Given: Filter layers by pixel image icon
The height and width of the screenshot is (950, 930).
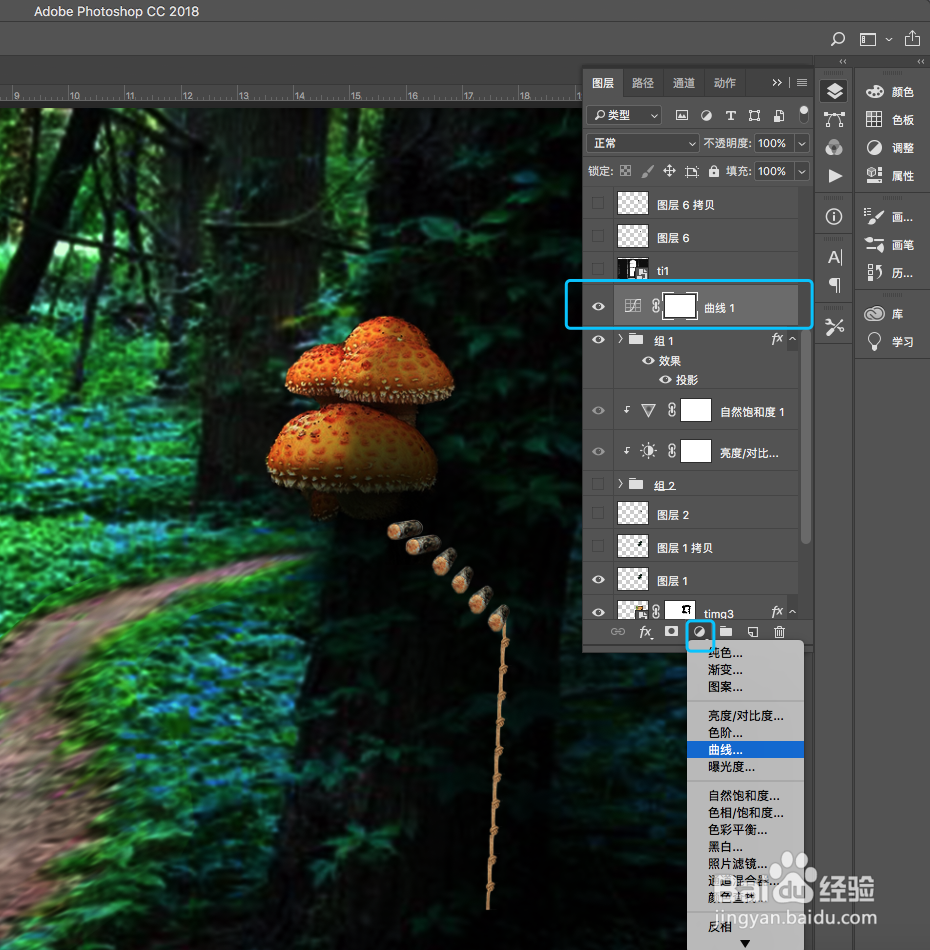Looking at the screenshot, I should [x=682, y=115].
